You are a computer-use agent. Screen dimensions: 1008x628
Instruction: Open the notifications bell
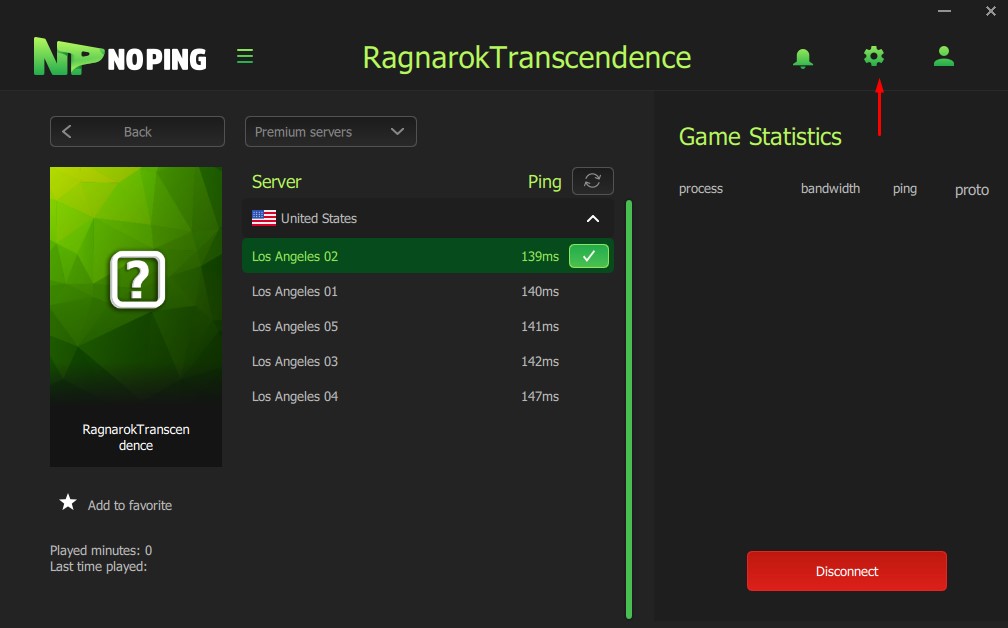(x=802, y=58)
